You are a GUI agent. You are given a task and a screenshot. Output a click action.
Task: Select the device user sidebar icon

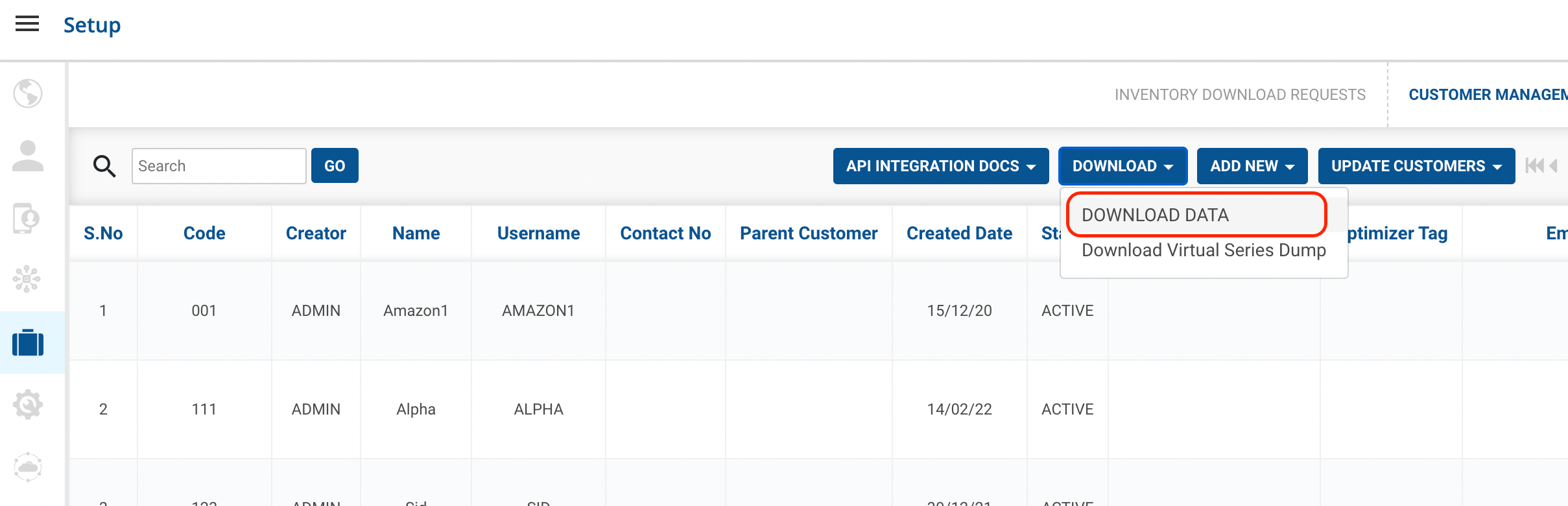(27, 218)
